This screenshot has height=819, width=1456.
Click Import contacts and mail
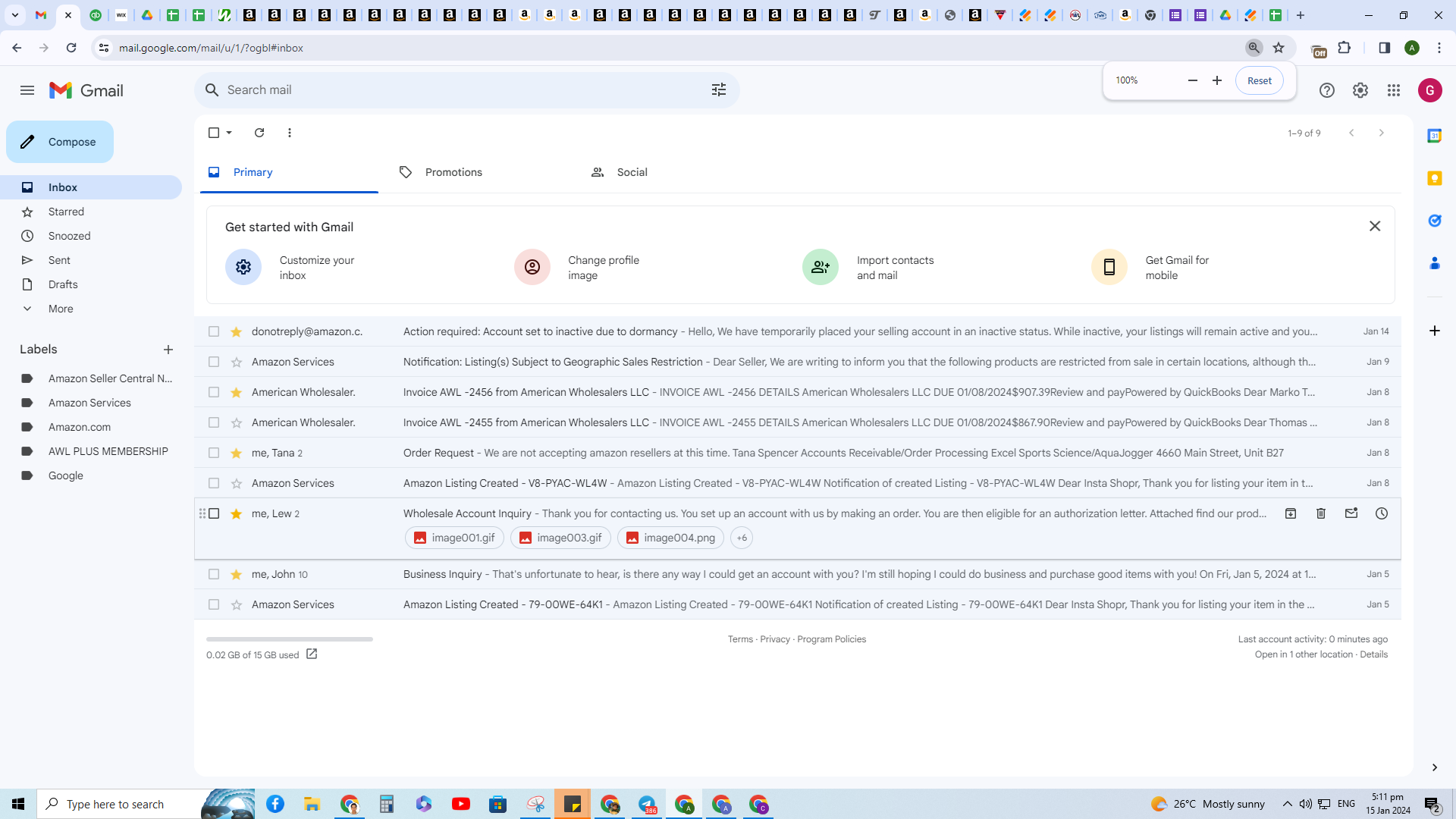[x=868, y=267]
